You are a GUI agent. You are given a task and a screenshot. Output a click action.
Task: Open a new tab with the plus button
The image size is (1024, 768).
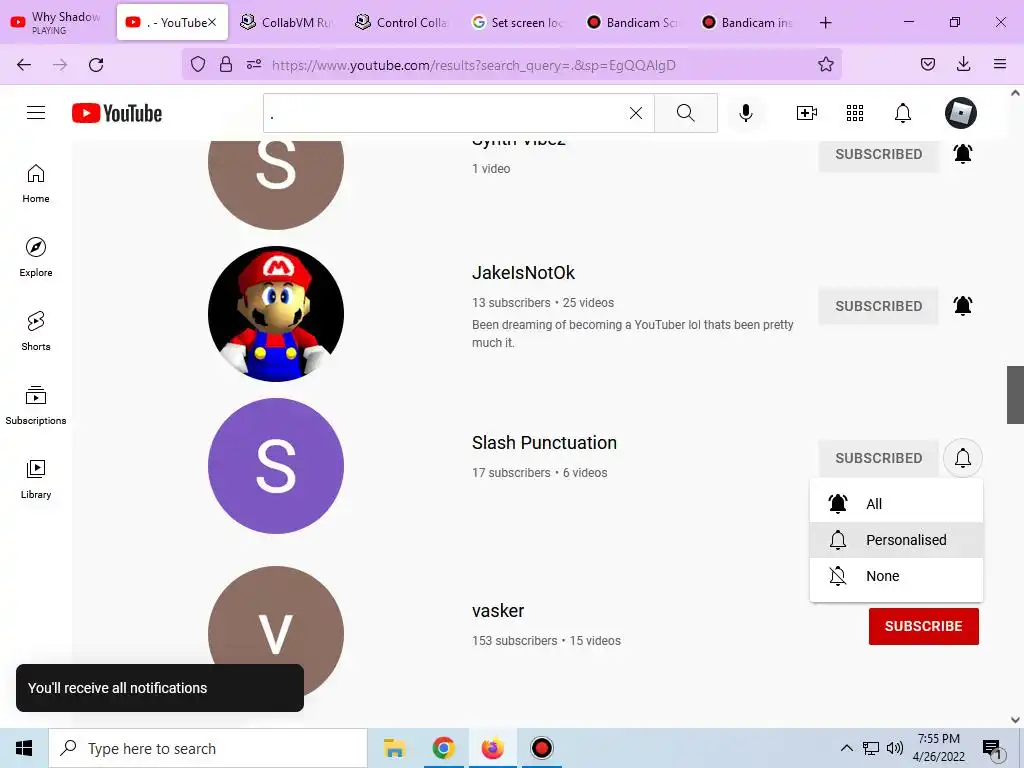(x=825, y=23)
